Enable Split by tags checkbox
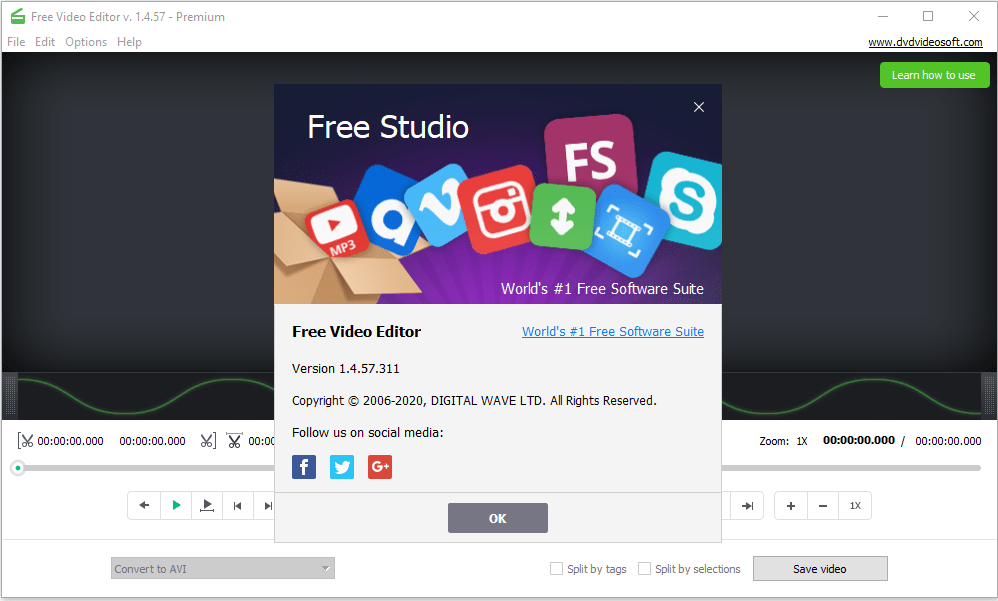Screen dimensions: 998x601 556,569
